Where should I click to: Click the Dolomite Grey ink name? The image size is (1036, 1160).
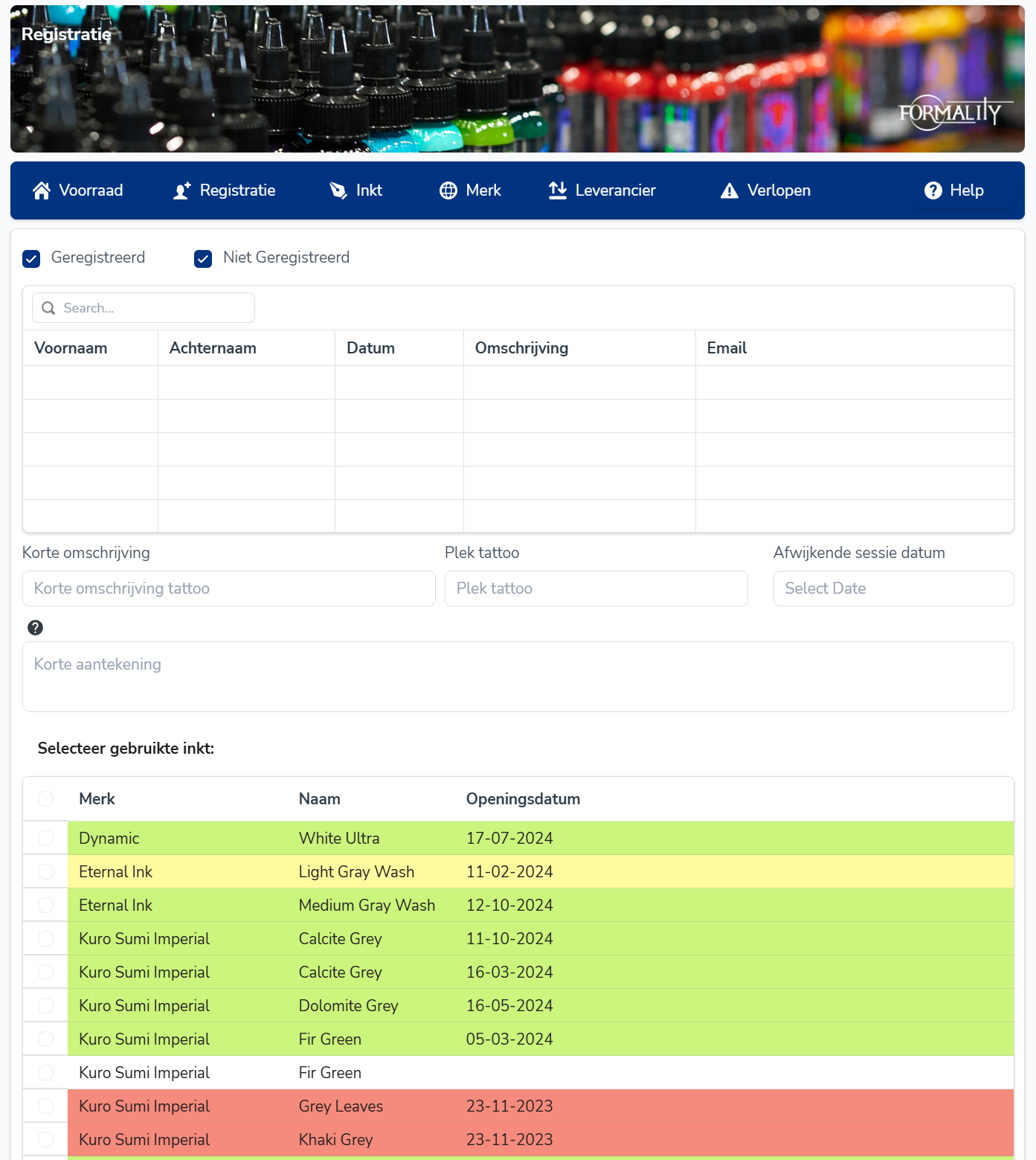tap(349, 1006)
